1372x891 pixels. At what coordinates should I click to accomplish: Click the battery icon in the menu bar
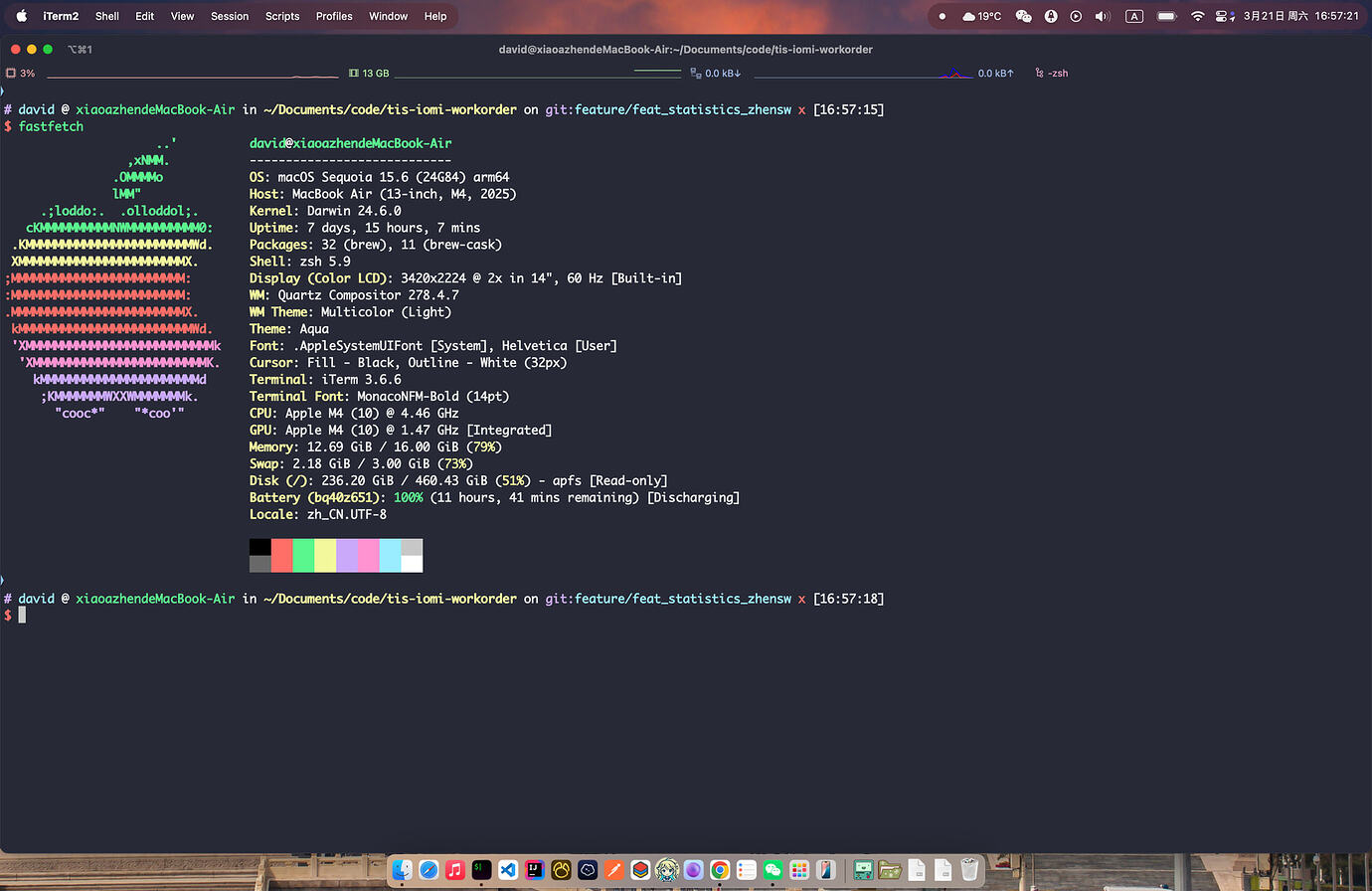(x=1167, y=16)
